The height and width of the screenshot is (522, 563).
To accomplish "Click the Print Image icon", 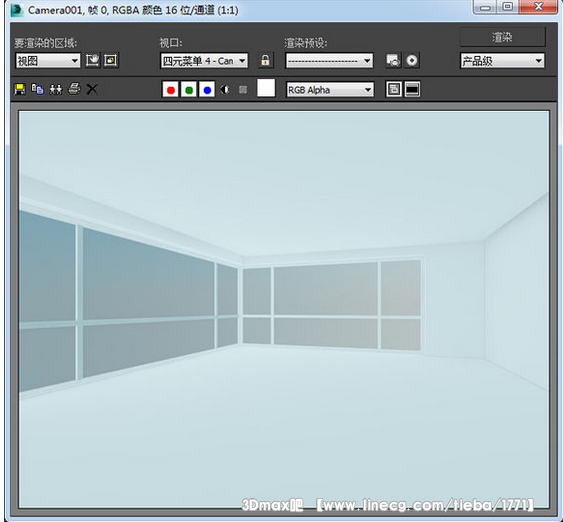I will (74, 89).
